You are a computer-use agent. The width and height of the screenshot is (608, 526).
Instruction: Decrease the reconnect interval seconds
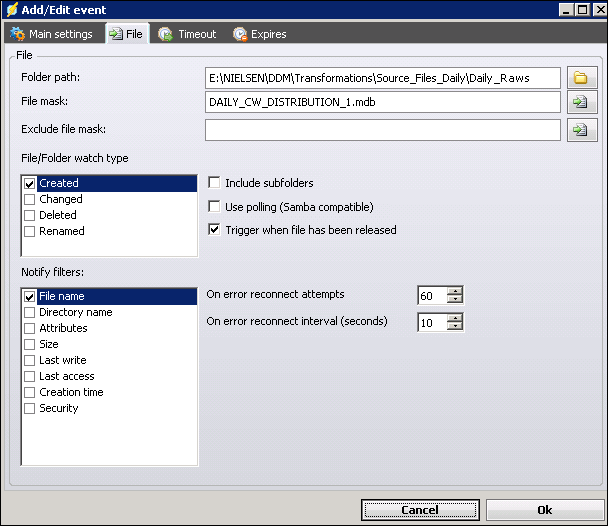pyautogui.click(x=456, y=327)
